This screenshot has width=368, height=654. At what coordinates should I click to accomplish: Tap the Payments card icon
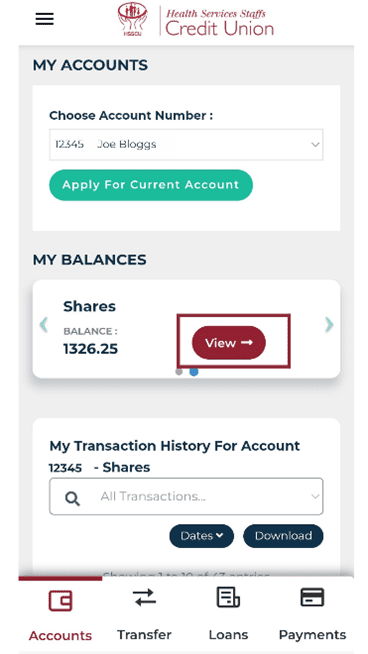point(312,597)
